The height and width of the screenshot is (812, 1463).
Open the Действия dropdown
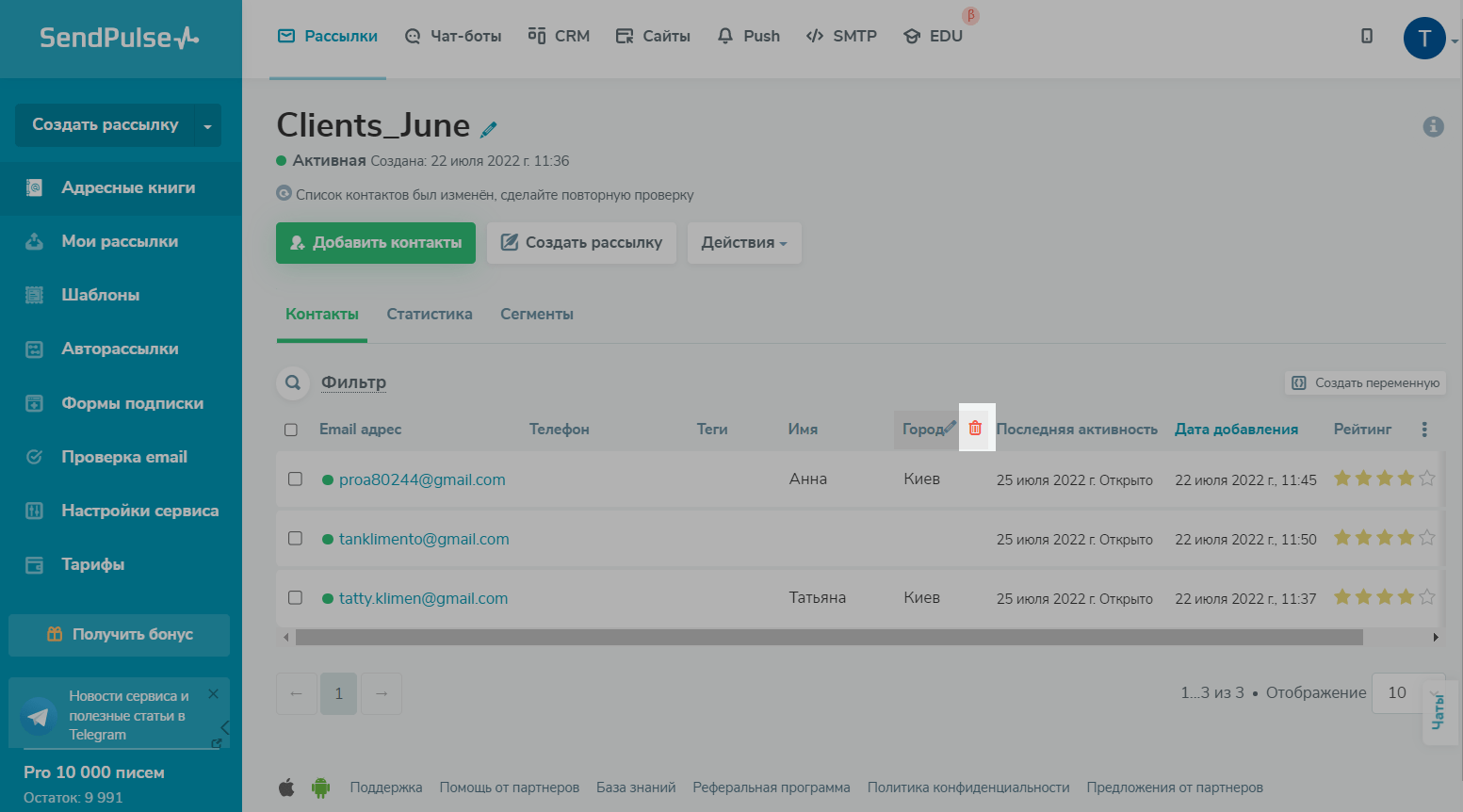[744, 243]
